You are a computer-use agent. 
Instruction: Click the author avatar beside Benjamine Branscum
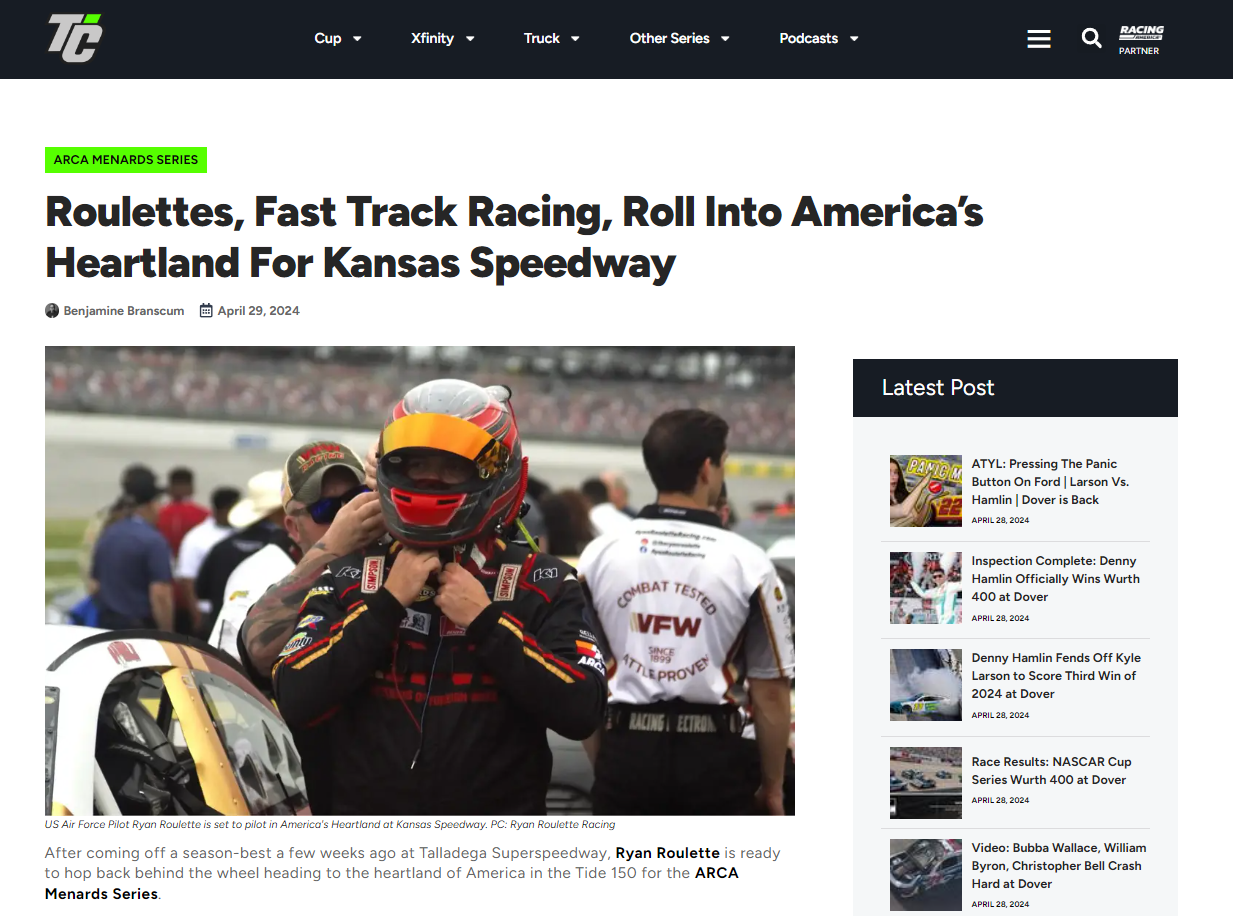(x=52, y=311)
